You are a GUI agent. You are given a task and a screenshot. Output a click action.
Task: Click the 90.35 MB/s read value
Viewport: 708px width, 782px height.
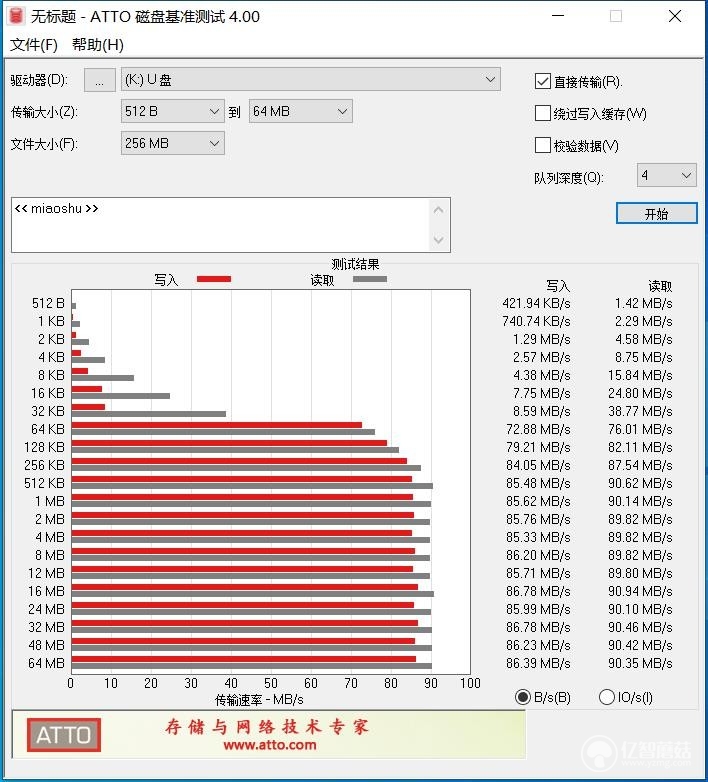640,663
